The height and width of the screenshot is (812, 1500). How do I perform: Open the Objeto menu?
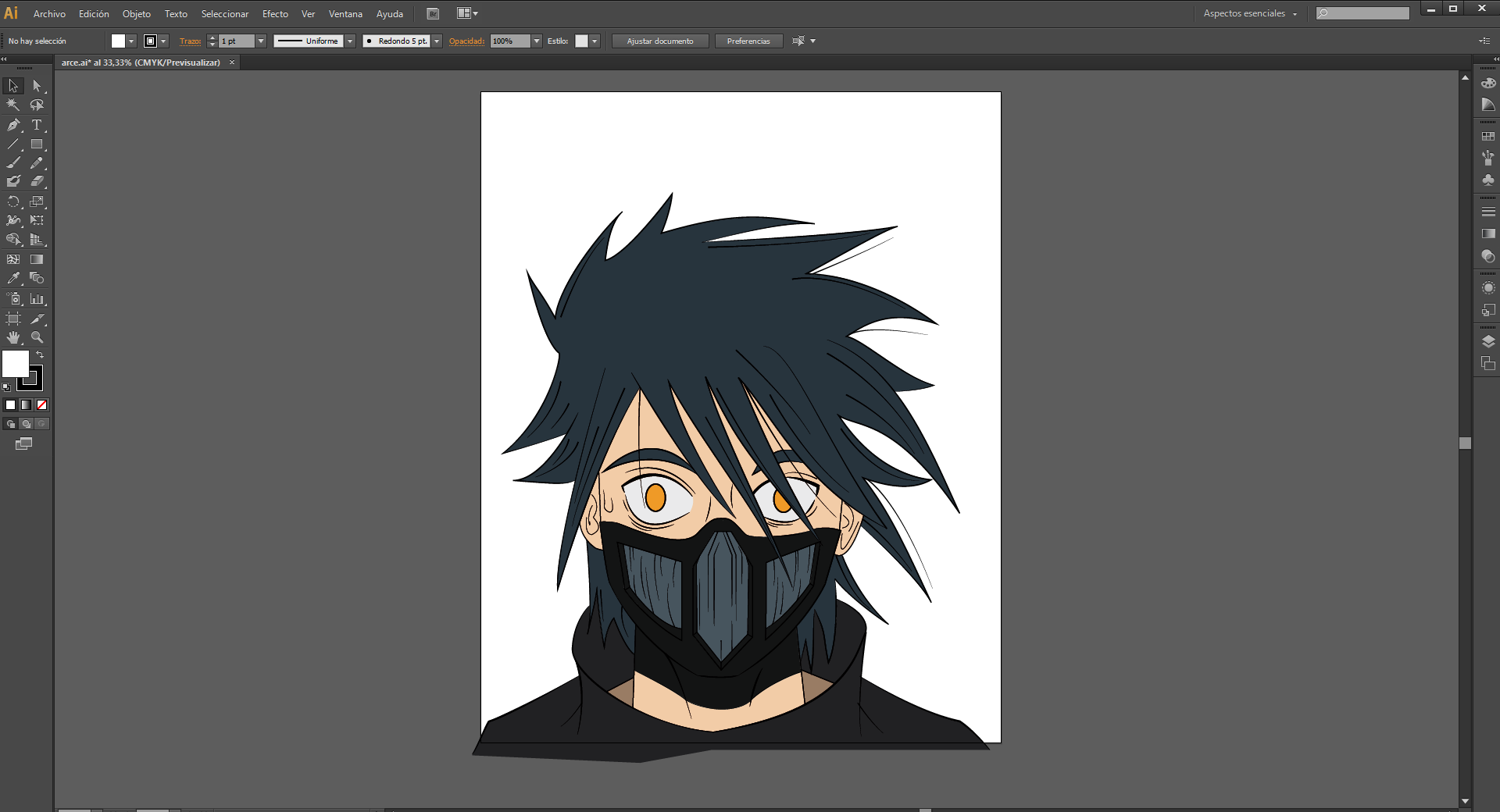click(136, 14)
